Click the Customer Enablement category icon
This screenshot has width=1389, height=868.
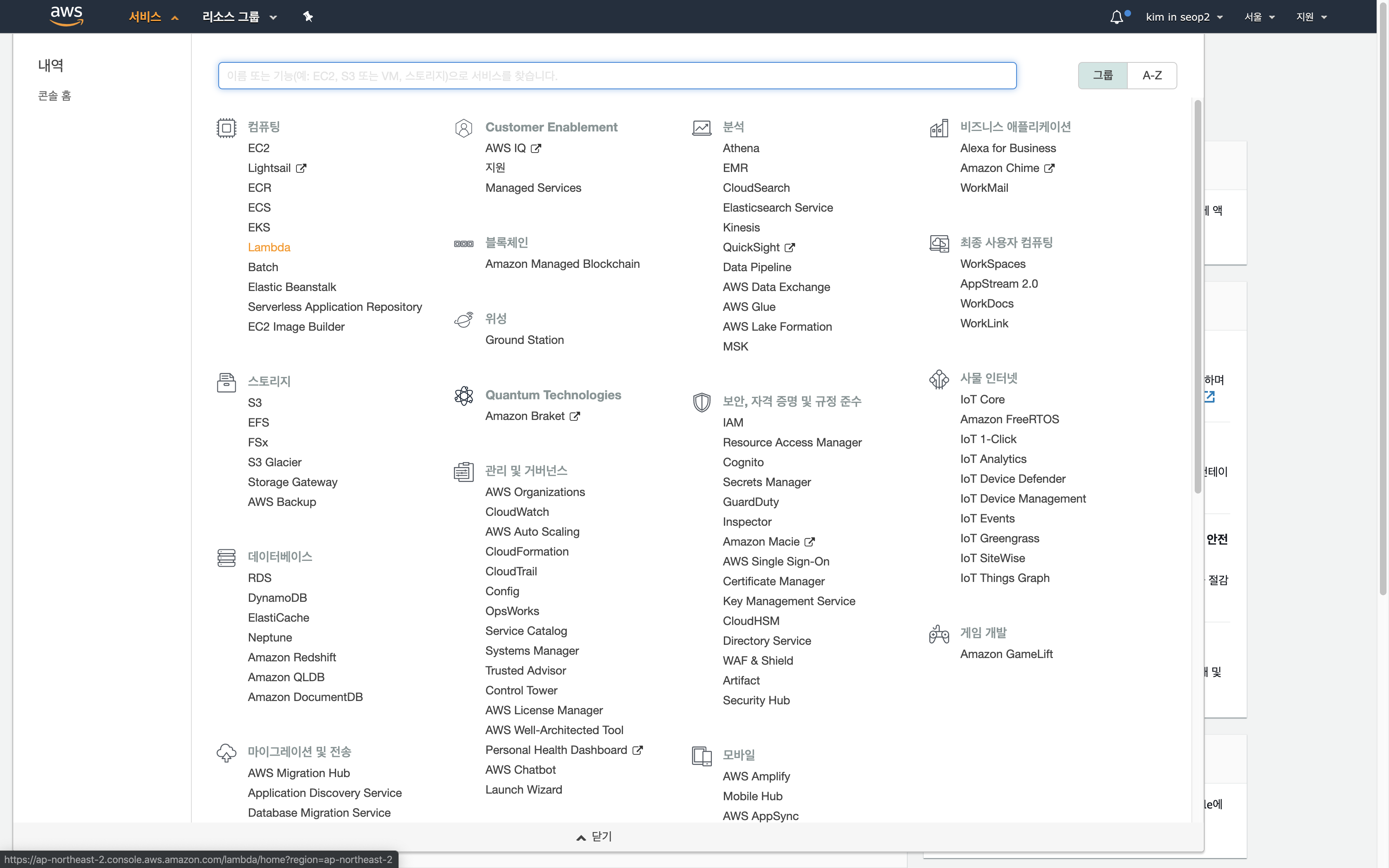464,127
